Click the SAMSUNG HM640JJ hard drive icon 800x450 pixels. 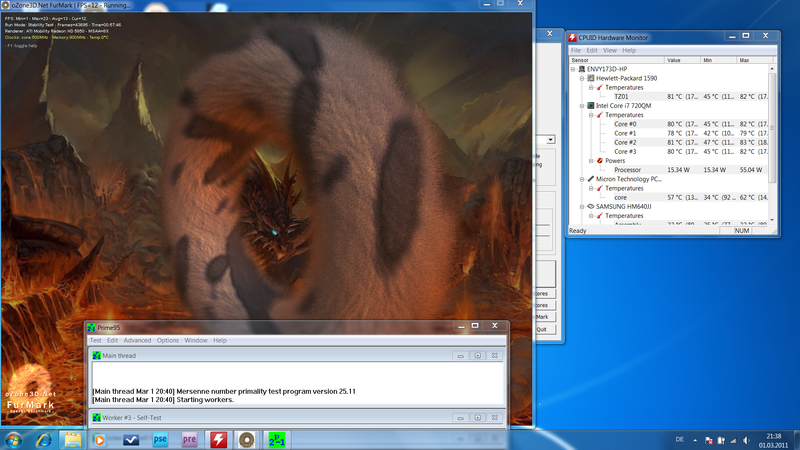point(591,207)
